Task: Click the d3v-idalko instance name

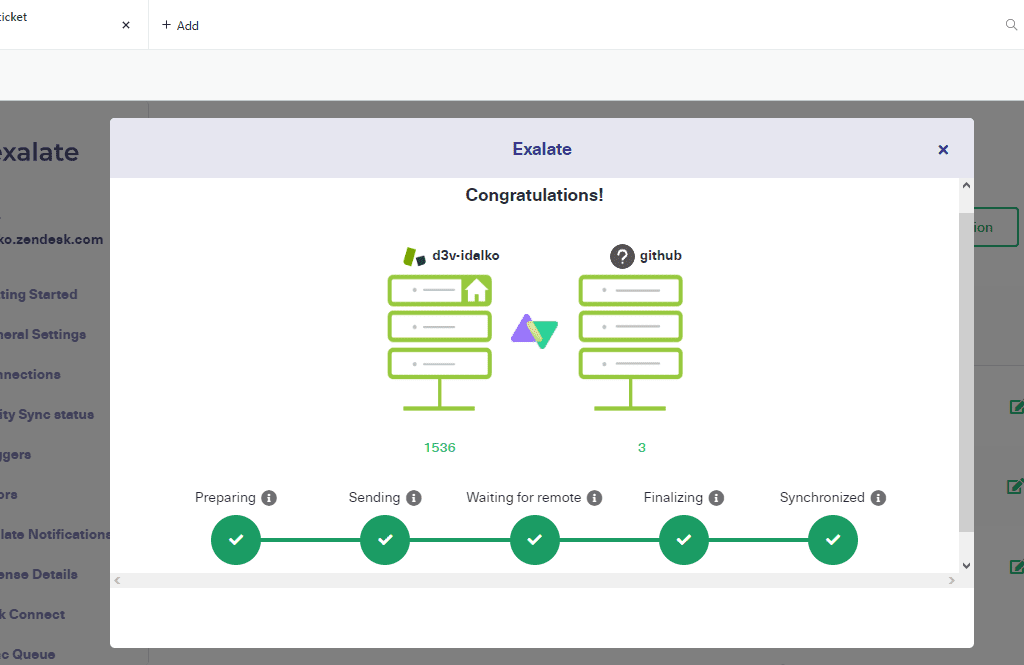Action: click(x=466, y=255)
